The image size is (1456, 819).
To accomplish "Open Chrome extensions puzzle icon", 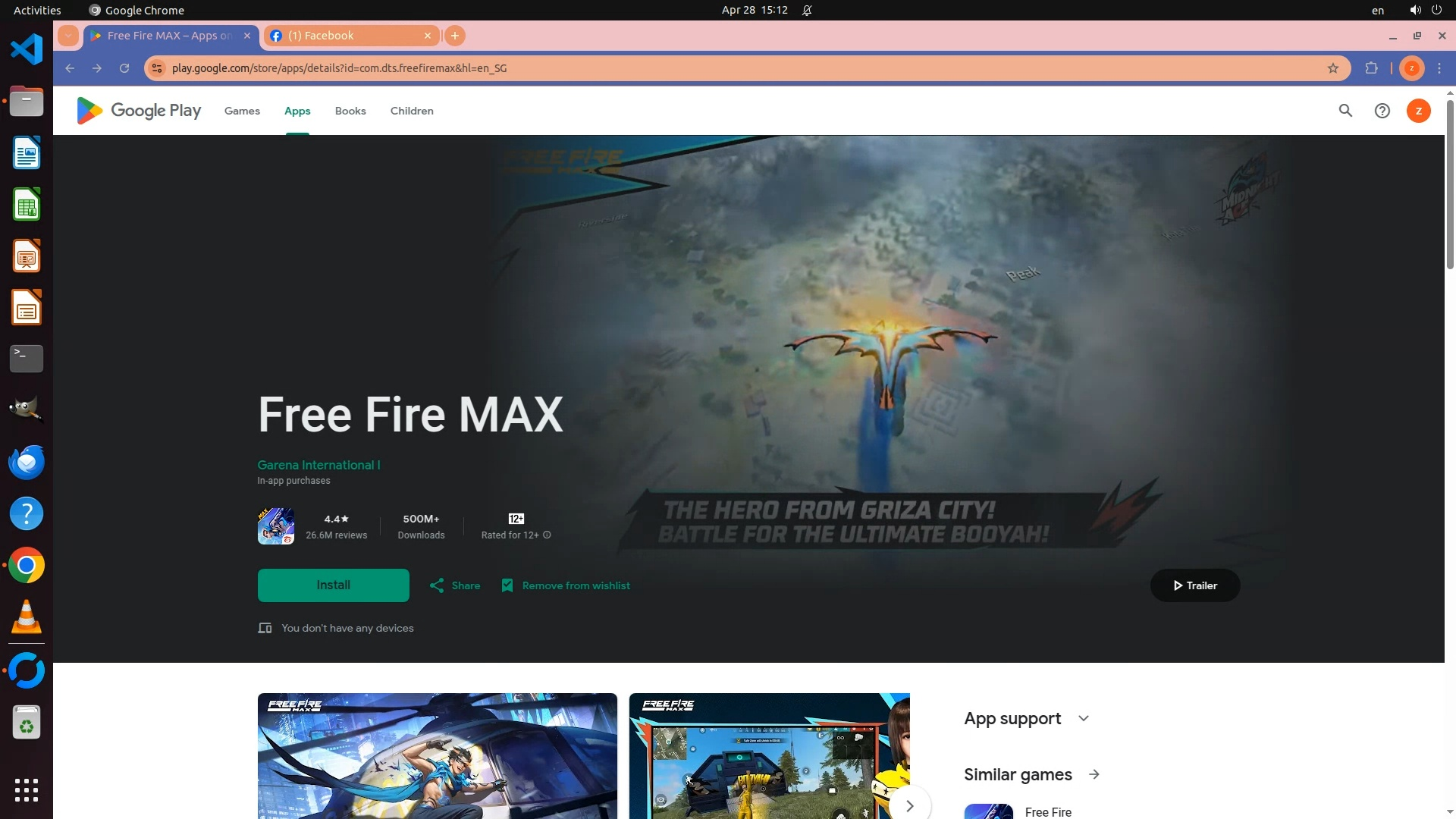I will pyautogui.click(x=1371, y=68).
